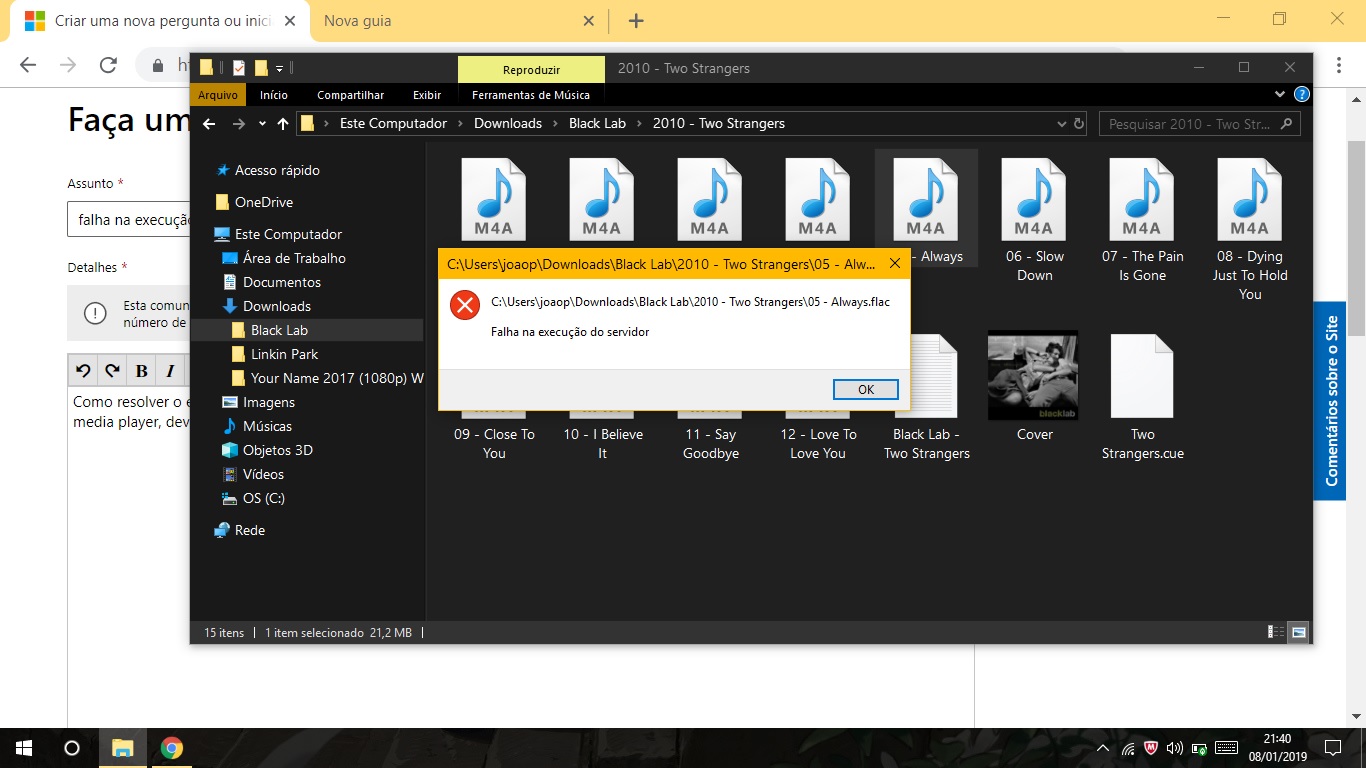
Task: Open notification center on taskbar
Action: pyautogui.click(x=1332, y=748)
